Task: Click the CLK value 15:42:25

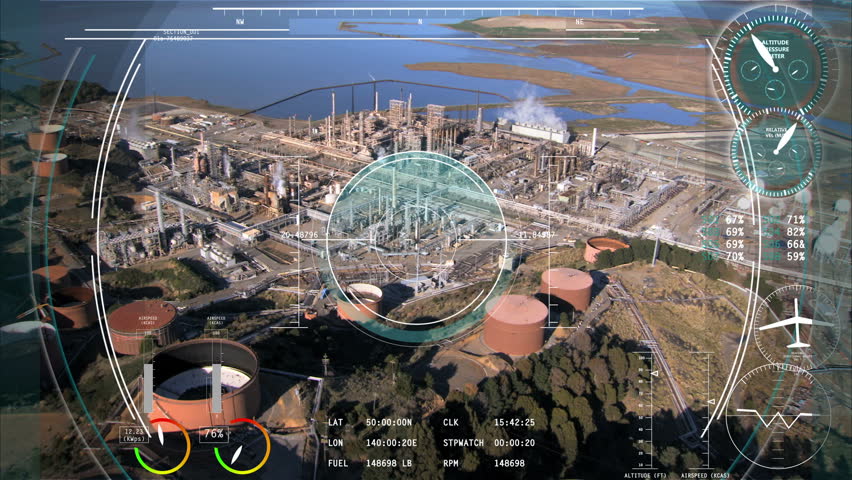Action: pyautogui.click(x=514, y=422)
